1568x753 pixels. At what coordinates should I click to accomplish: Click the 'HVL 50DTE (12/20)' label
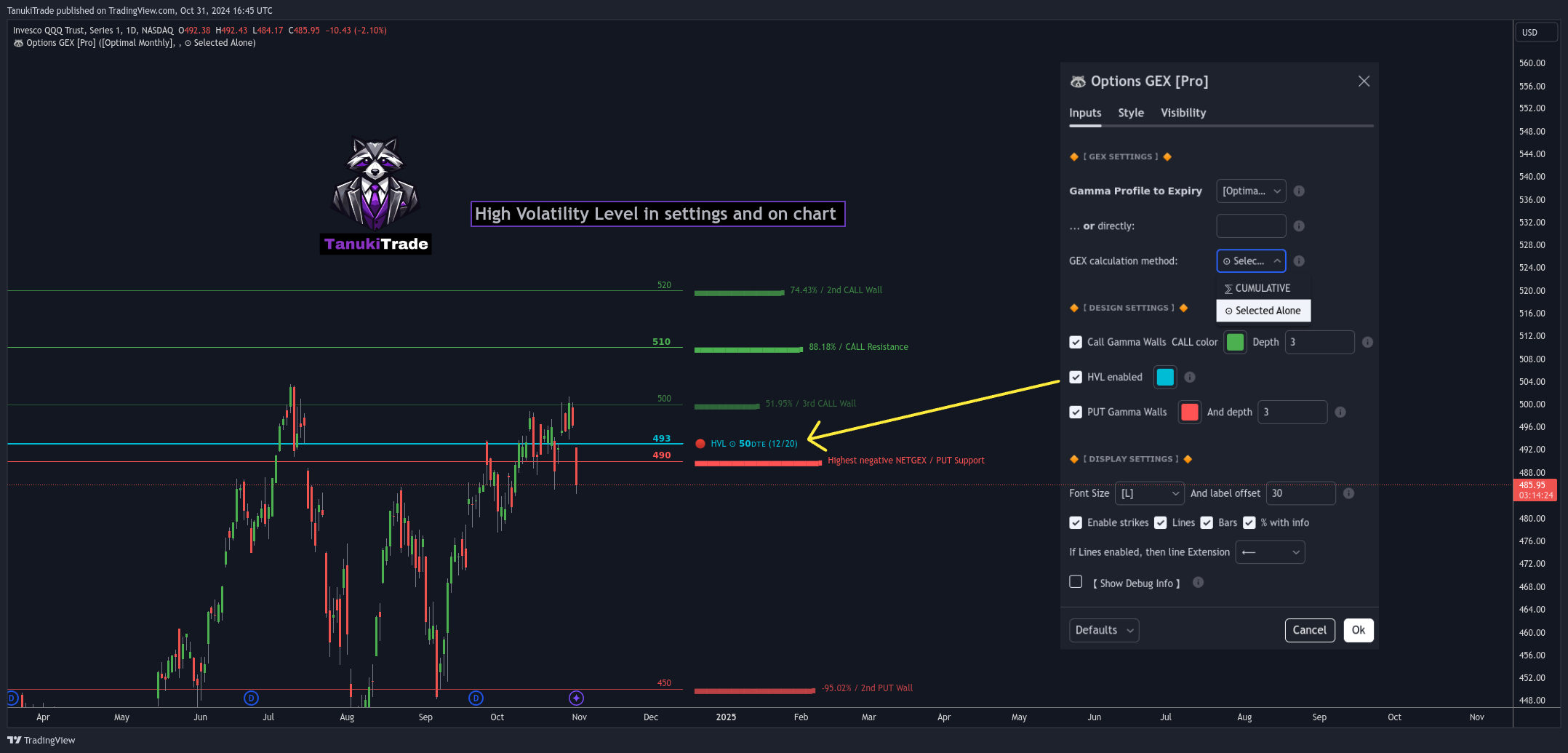(x=753, y=444)
